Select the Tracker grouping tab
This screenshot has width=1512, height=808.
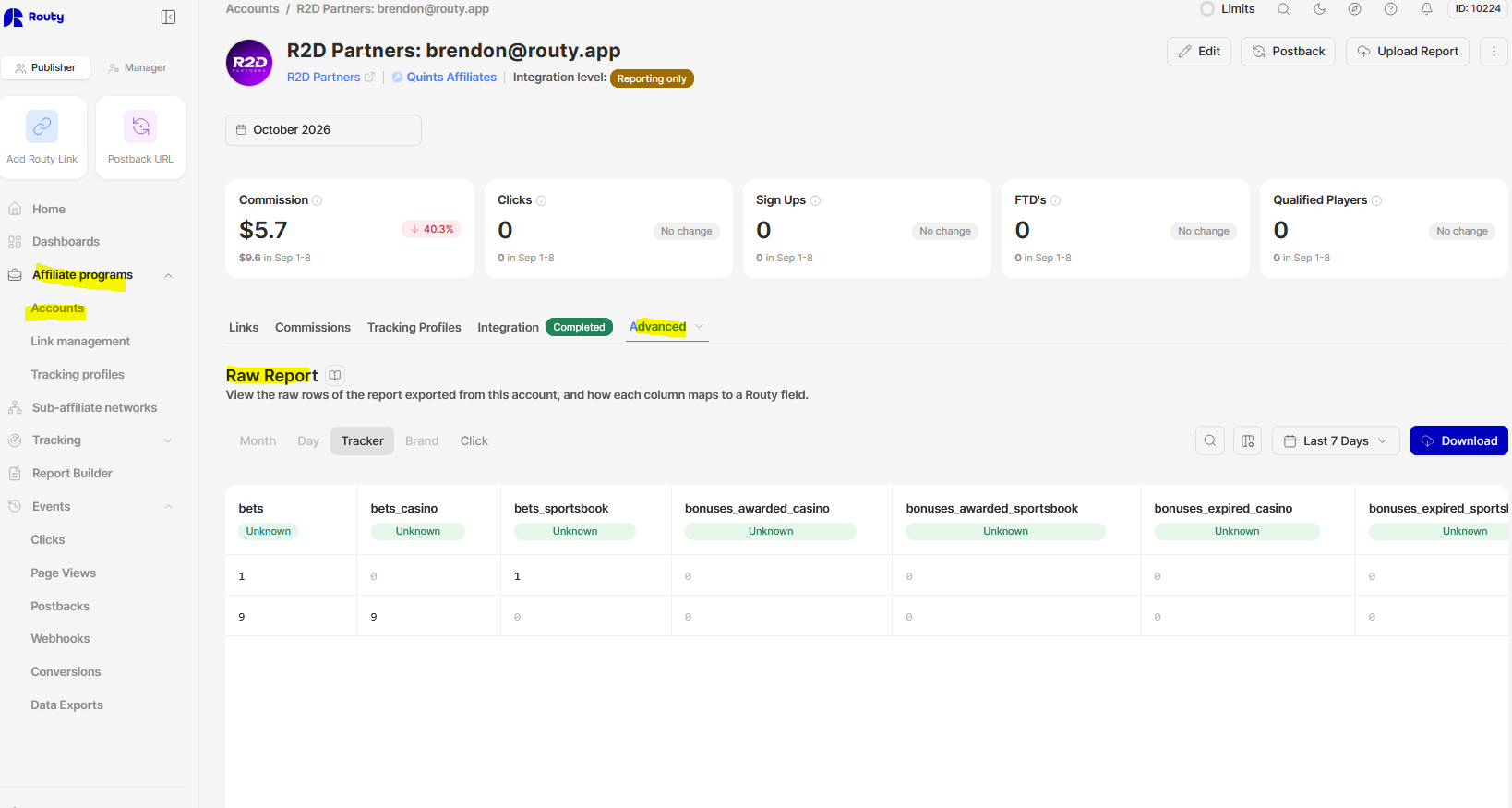[362, 441]
